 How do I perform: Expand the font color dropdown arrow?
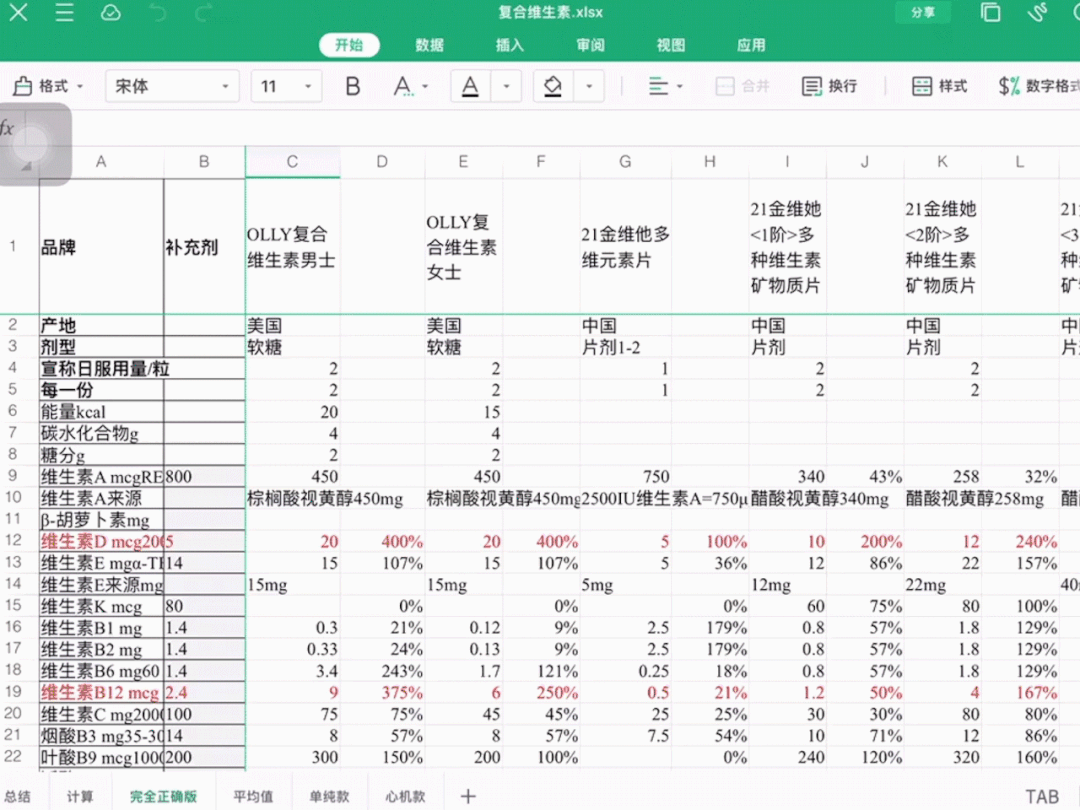pos(506,86)
